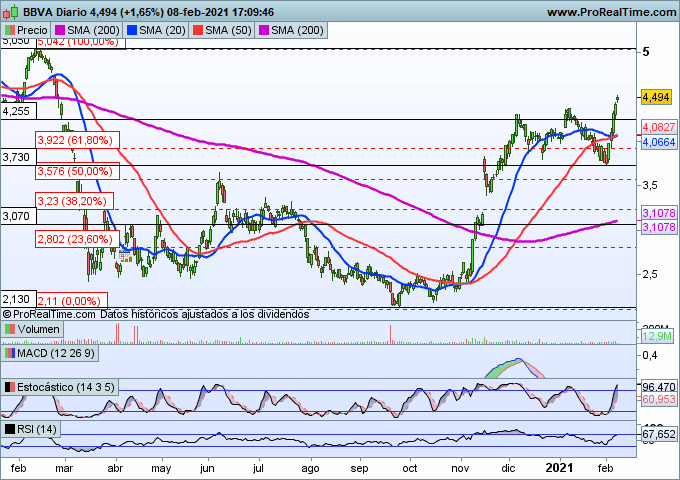Screen dimensions: 680x480
Task: Click the Fibonacci label 2,11 (0,00%)
Action: click(x=71, y=301)
